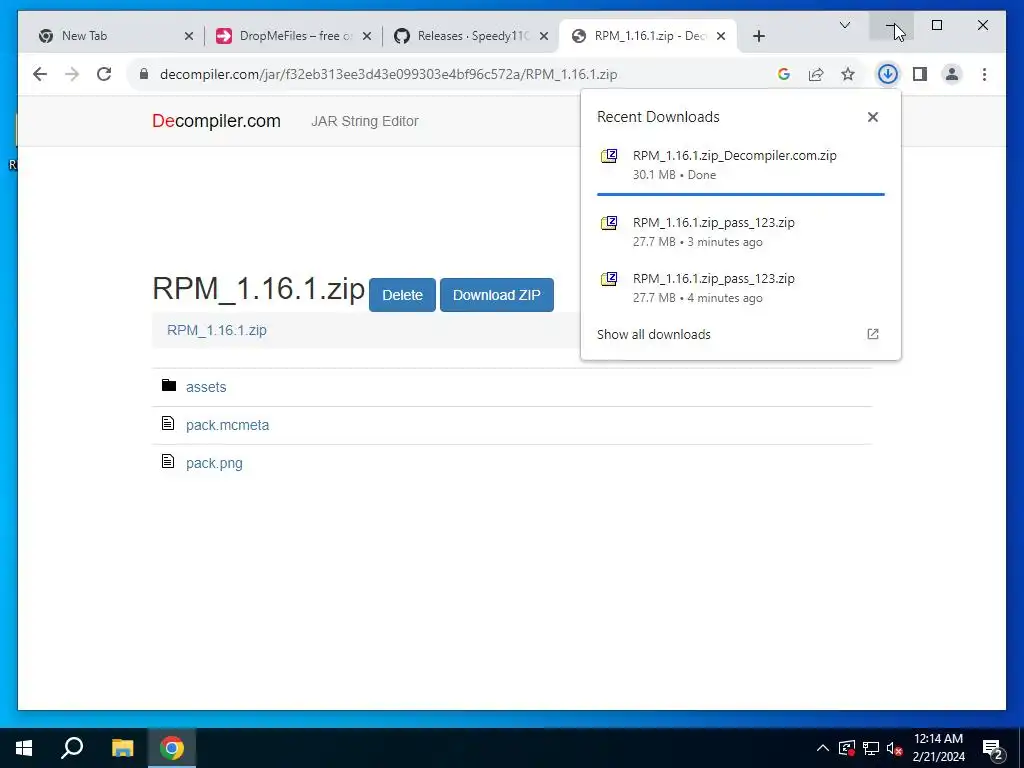The width and height of the screenshot is (1024, 768).
Task: Open the Chrome three-dot menu
Action: [x=984, y=74]
